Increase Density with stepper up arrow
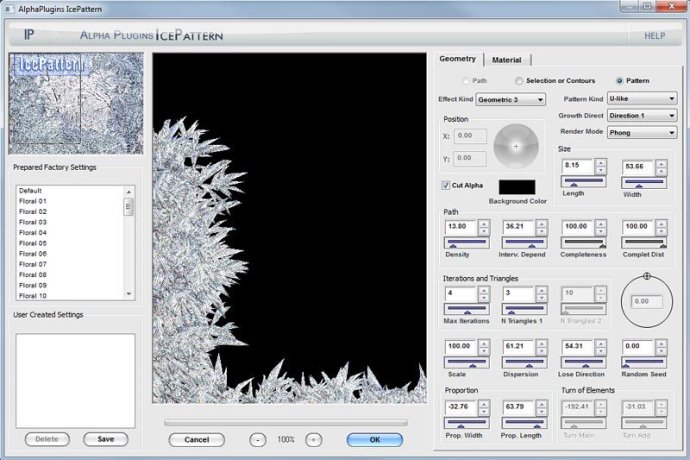 pos(484,224)
